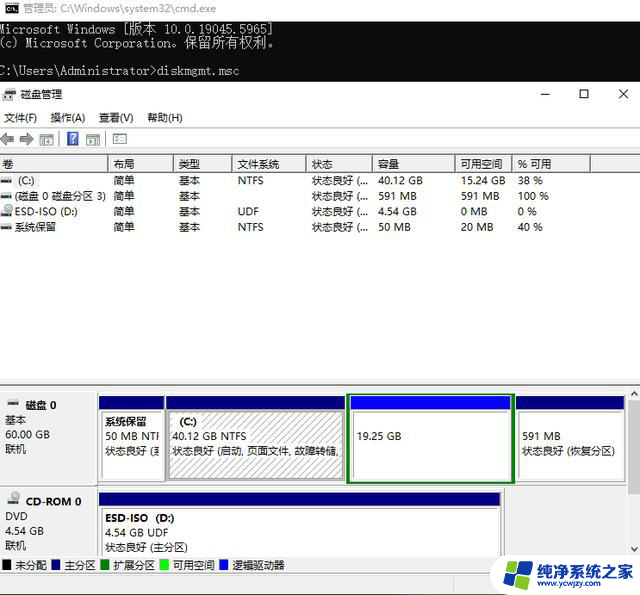Click the Back arrow toolbar icon
The image size is (640, 595).
tap(7, 140)
